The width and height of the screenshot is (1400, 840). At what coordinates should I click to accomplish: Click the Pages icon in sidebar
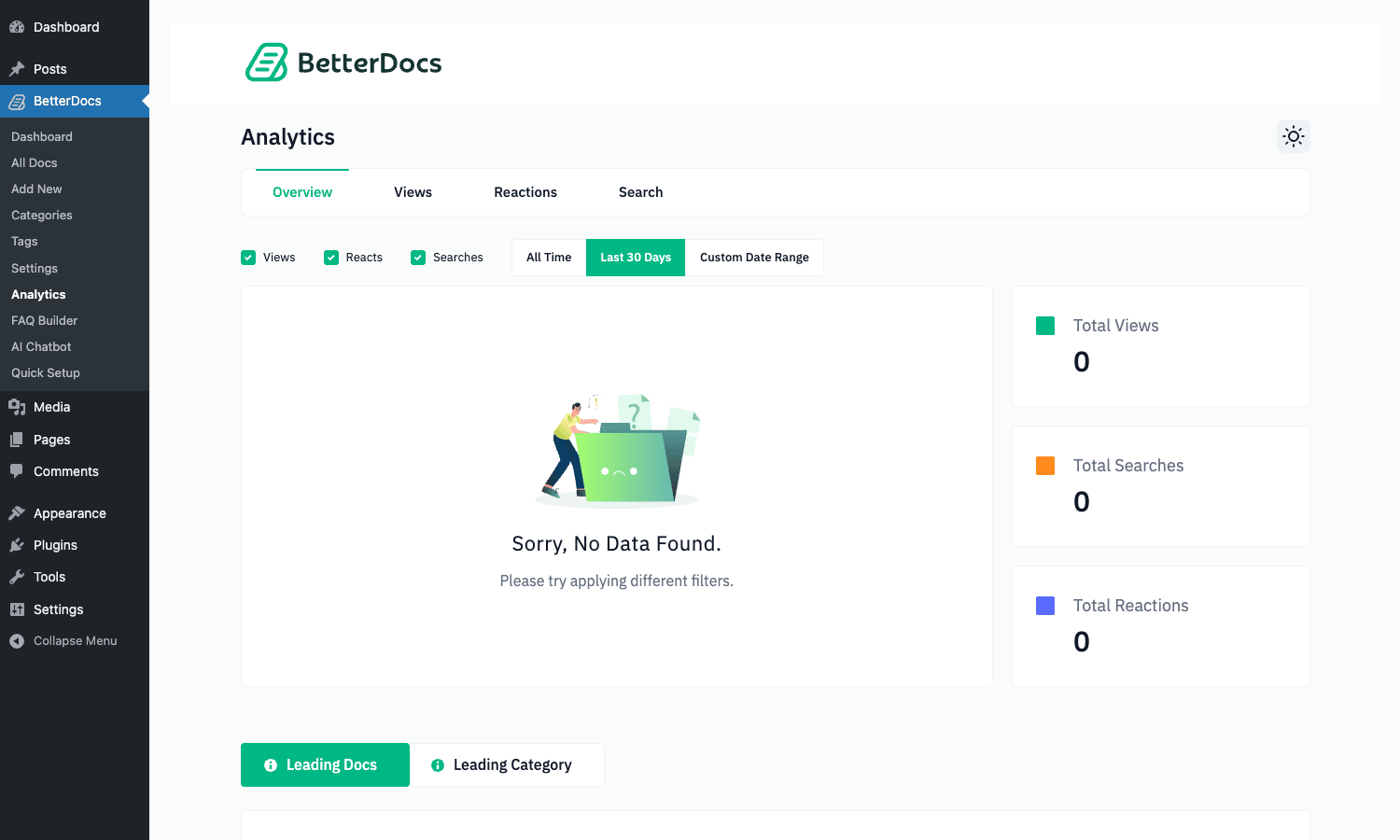point(17,440)
